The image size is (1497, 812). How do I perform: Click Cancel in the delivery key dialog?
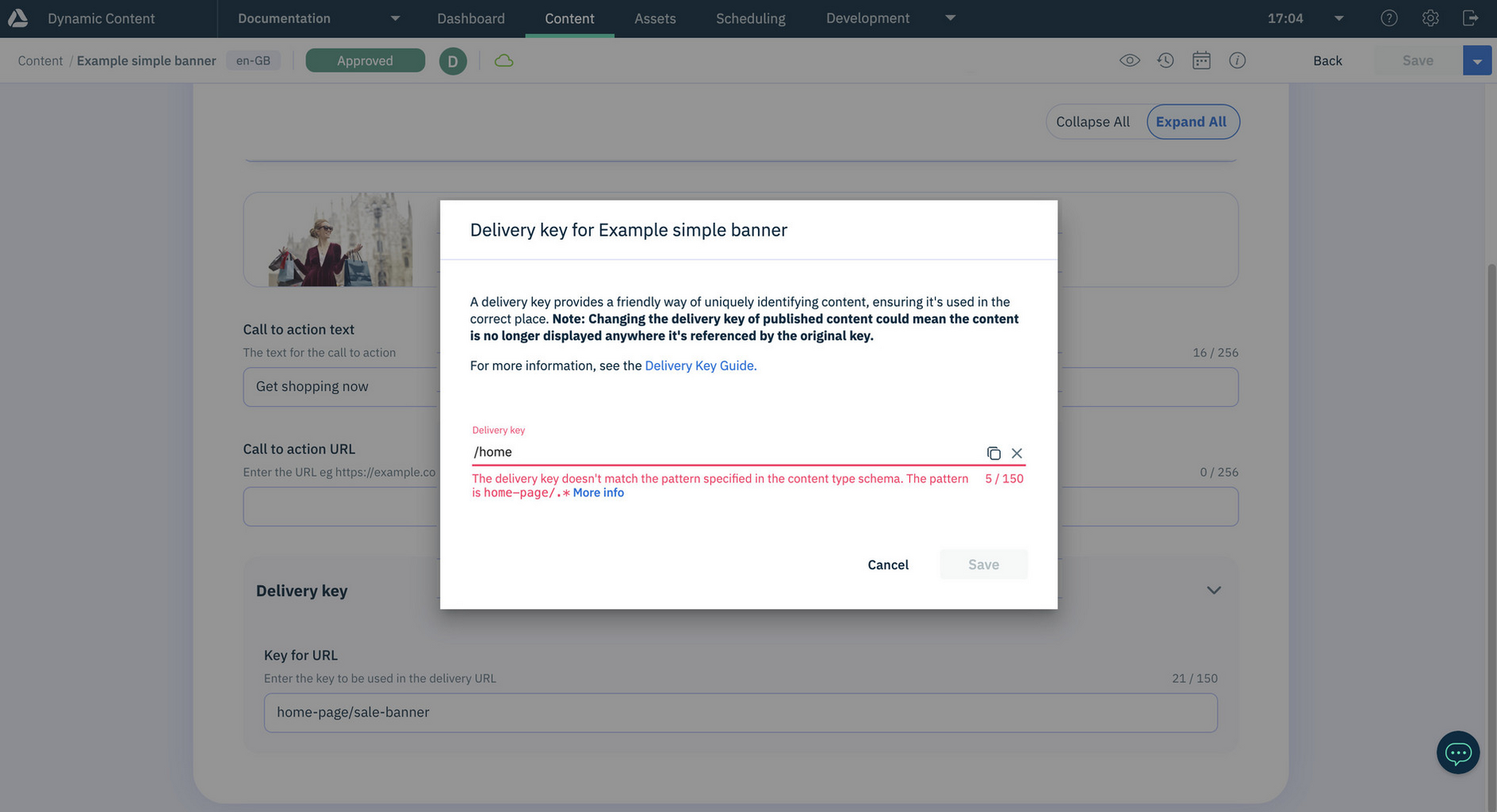click(x=888, y=564)
